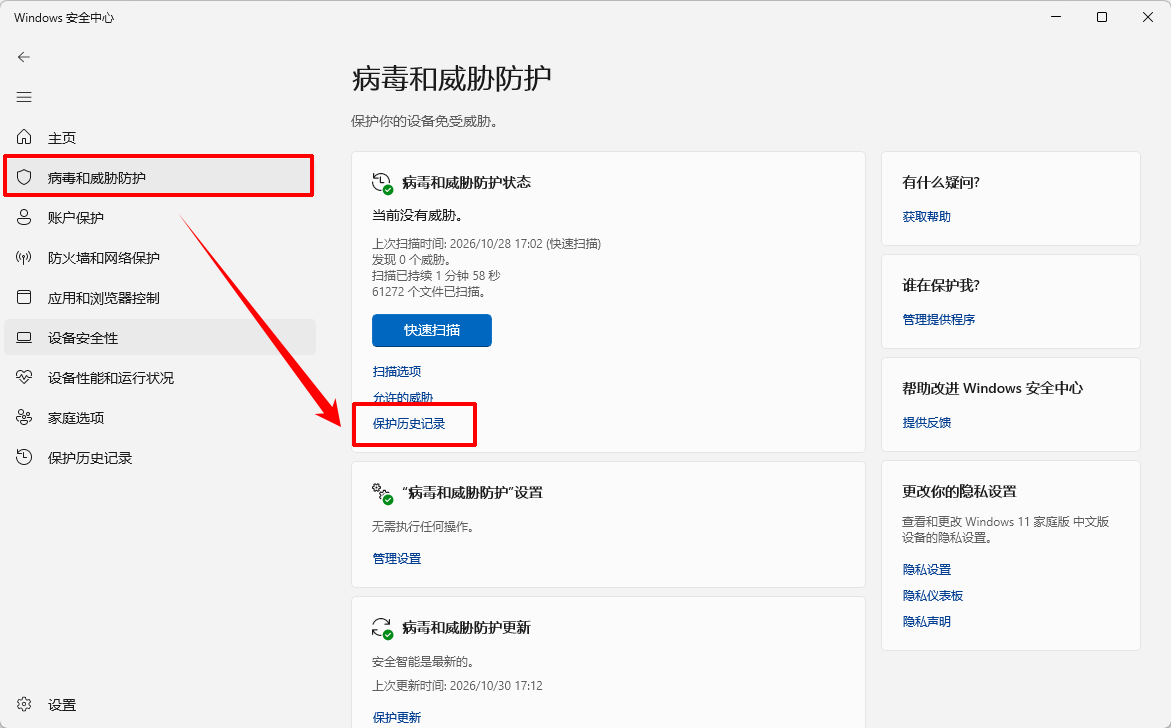Image resolution: width=1171 pixels, height=728 pixels.
Task: Open 账户保护 from the sidebar
Action: (160, 217)
